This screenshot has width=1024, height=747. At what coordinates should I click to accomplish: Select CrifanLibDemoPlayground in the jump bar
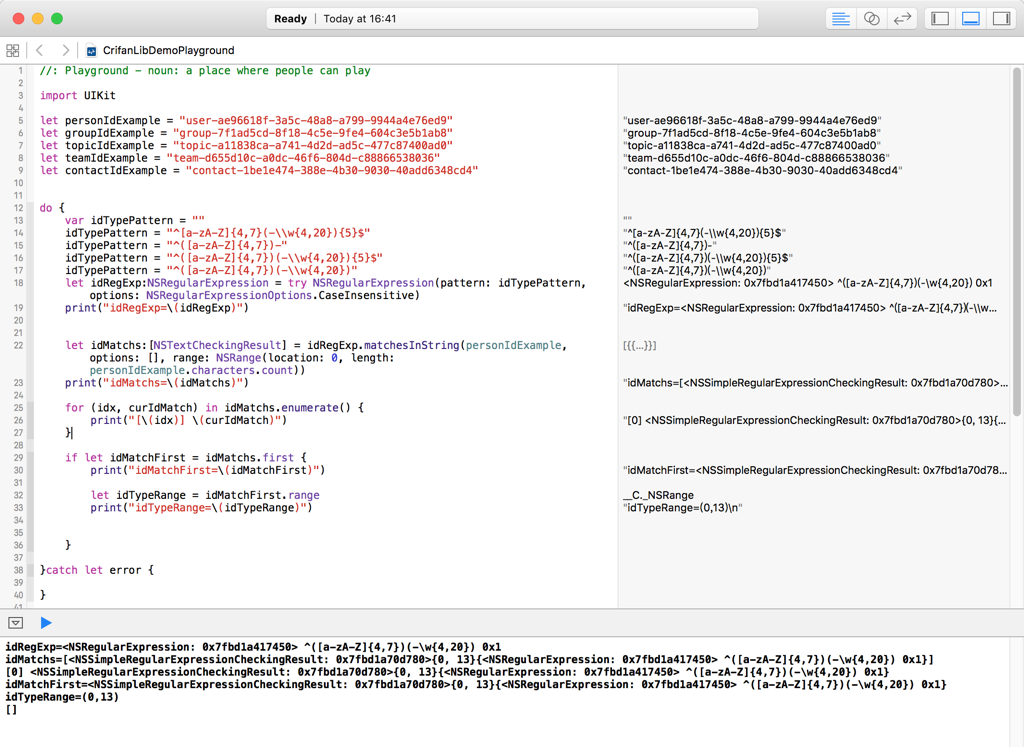[x=168, y=50]
